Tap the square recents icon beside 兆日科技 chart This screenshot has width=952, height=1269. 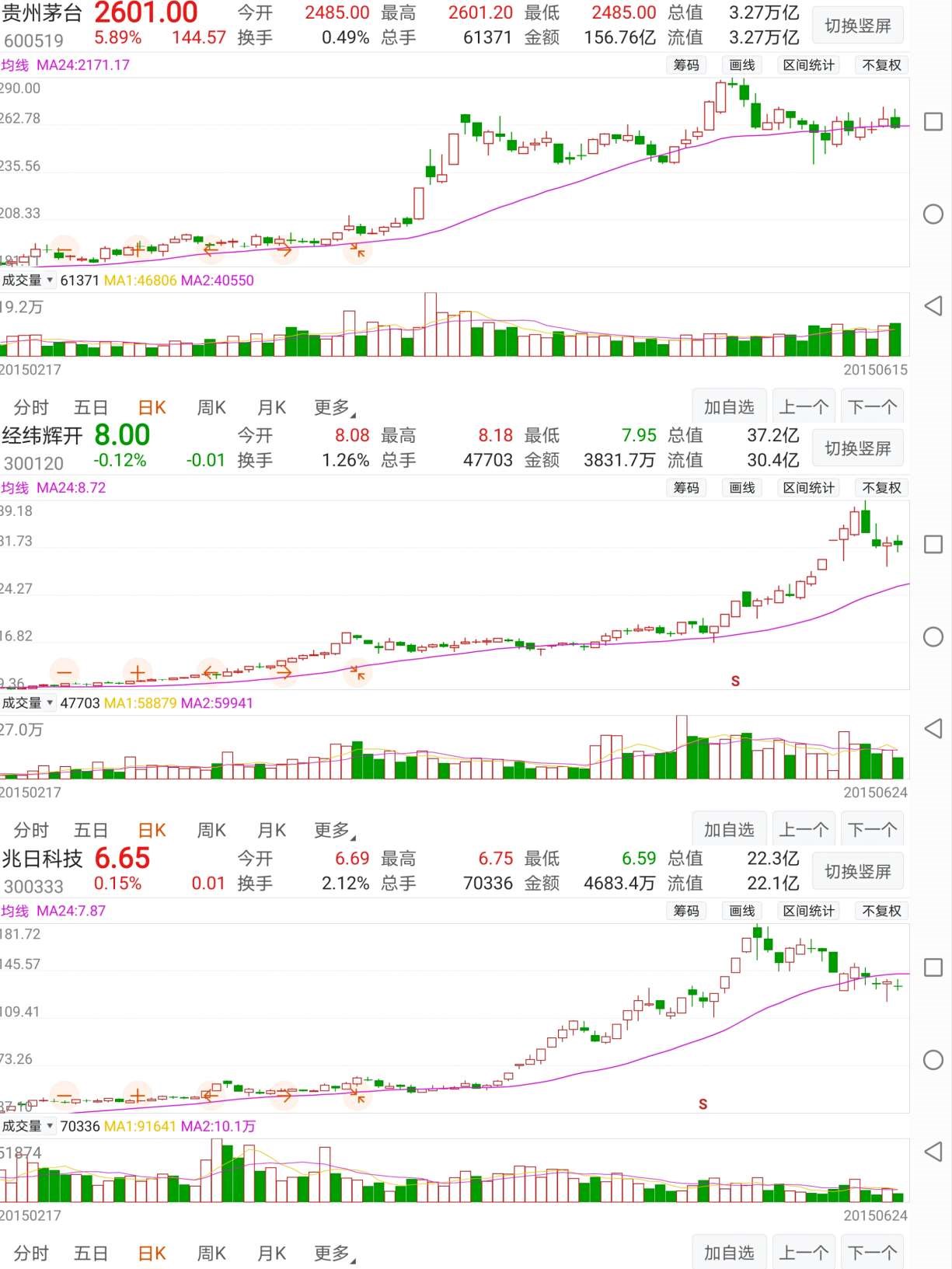tap(933, 967)
